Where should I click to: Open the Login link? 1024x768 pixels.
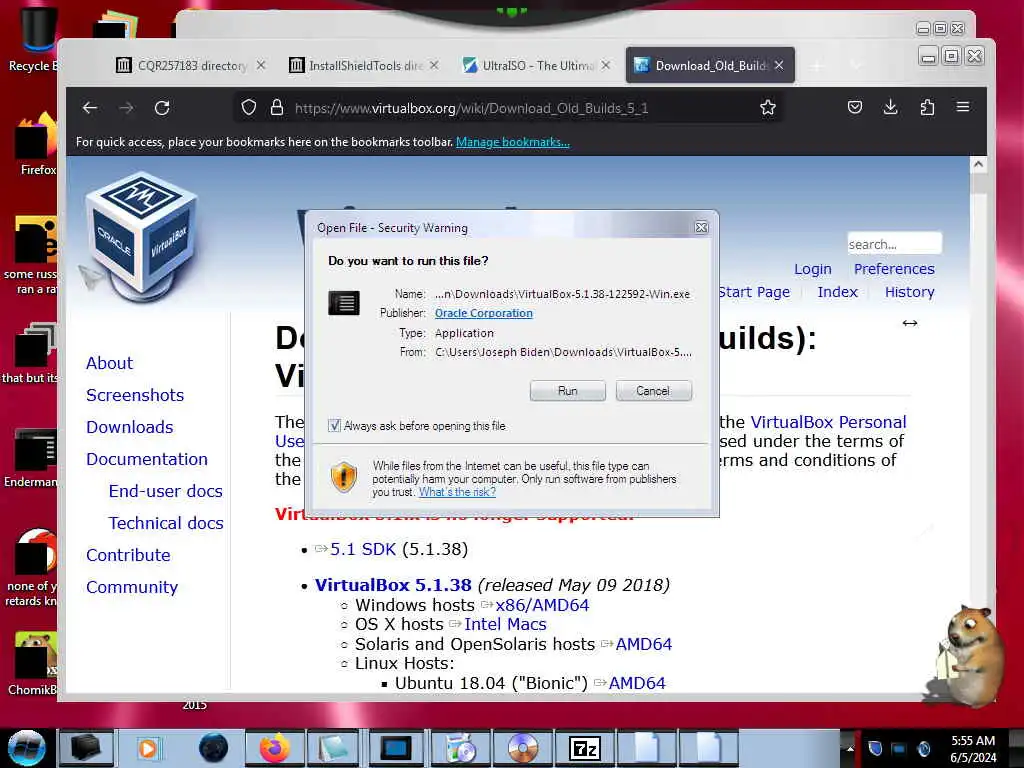812,269
